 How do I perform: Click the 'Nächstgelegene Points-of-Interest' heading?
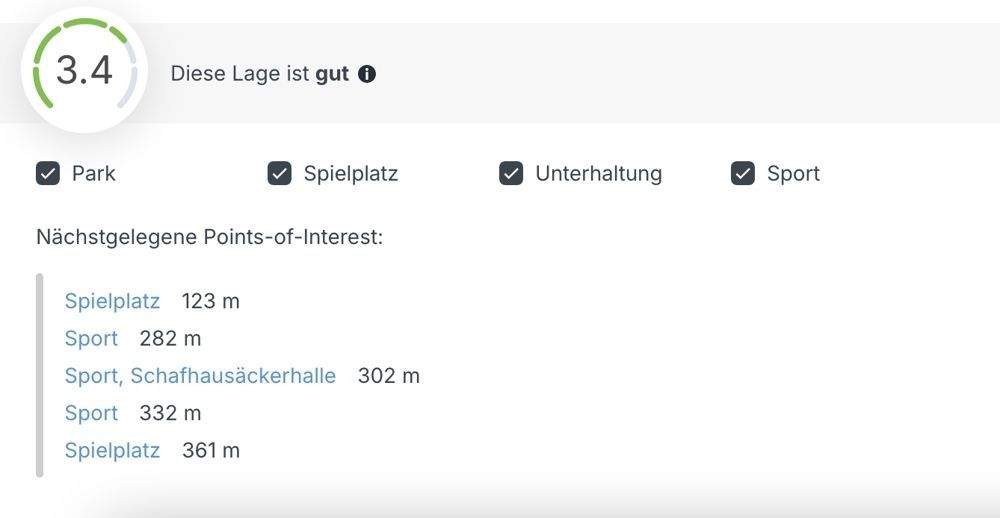tap(210, 237)
